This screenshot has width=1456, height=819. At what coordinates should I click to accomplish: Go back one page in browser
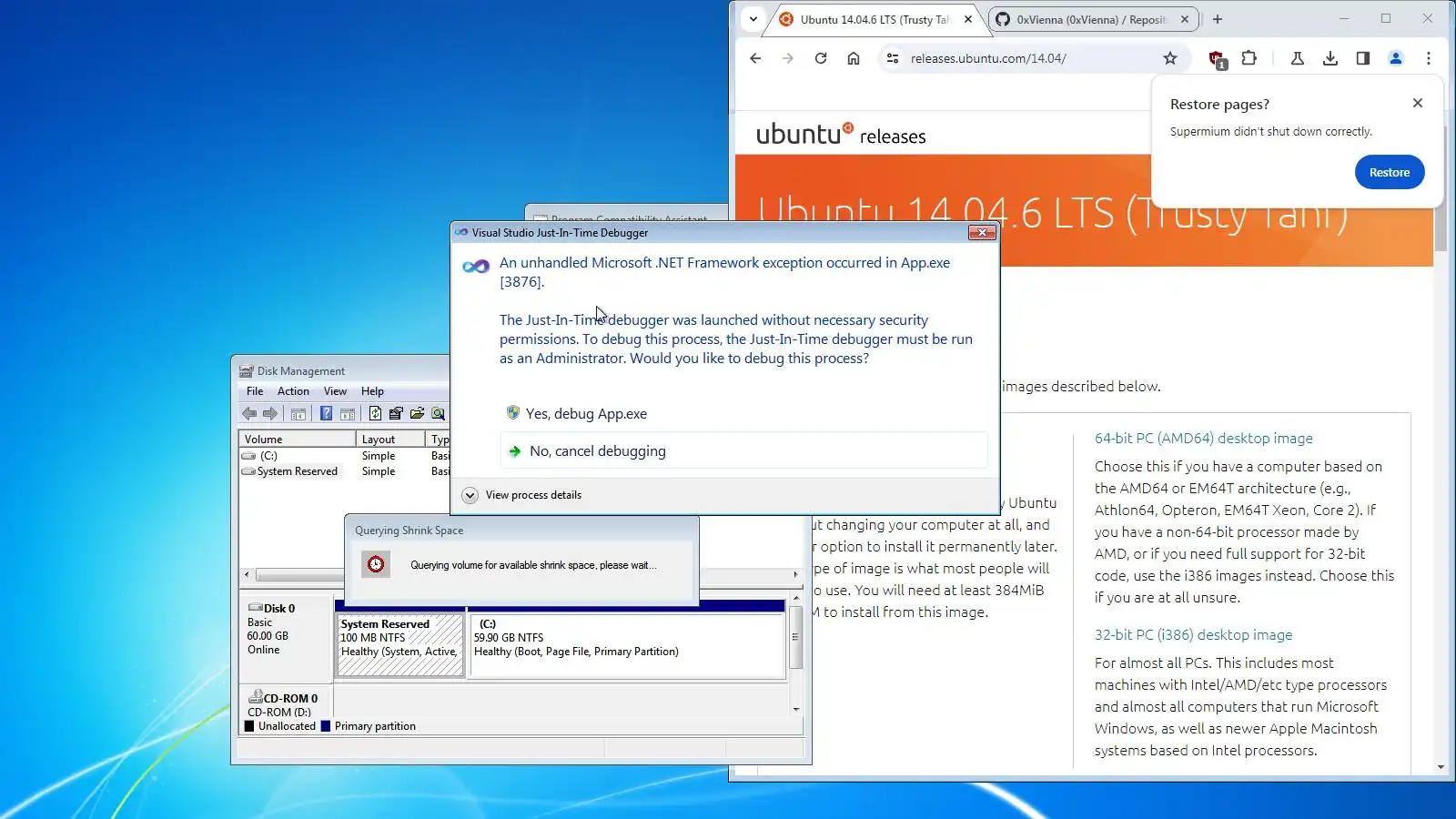coord(755,58)
